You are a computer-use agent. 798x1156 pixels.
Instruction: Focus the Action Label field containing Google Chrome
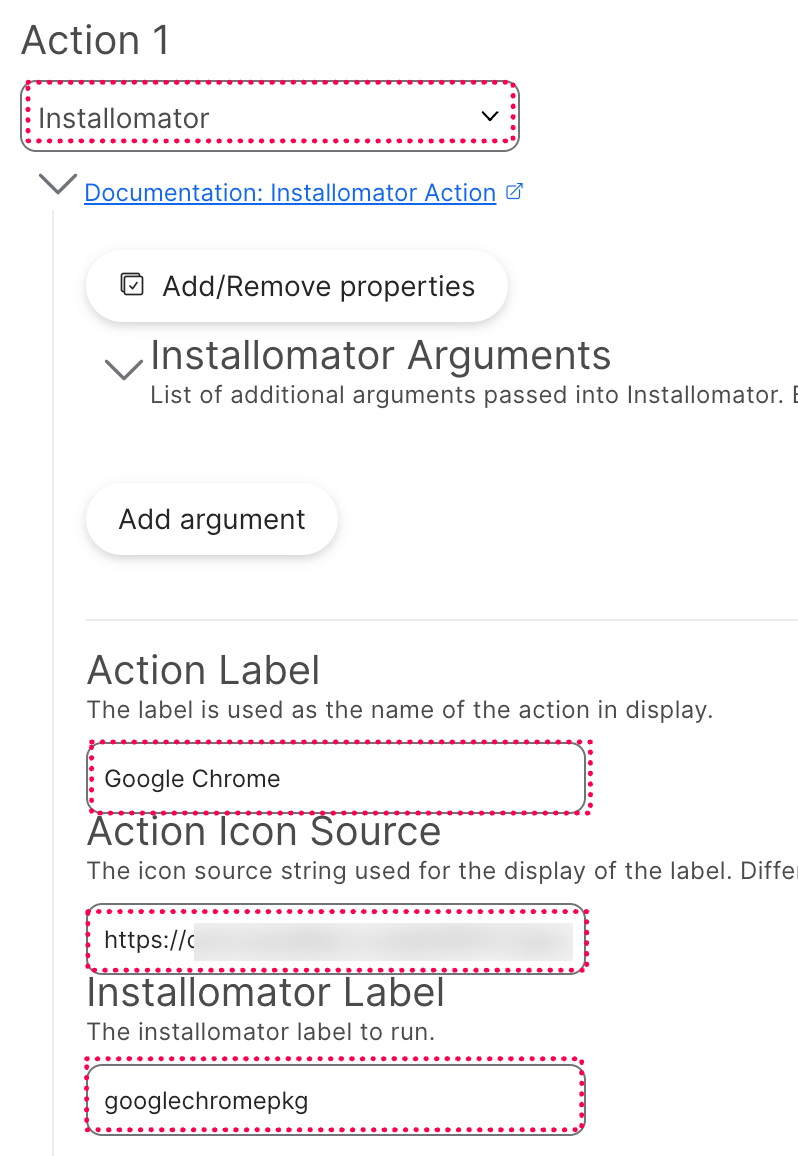pos(336,778)
